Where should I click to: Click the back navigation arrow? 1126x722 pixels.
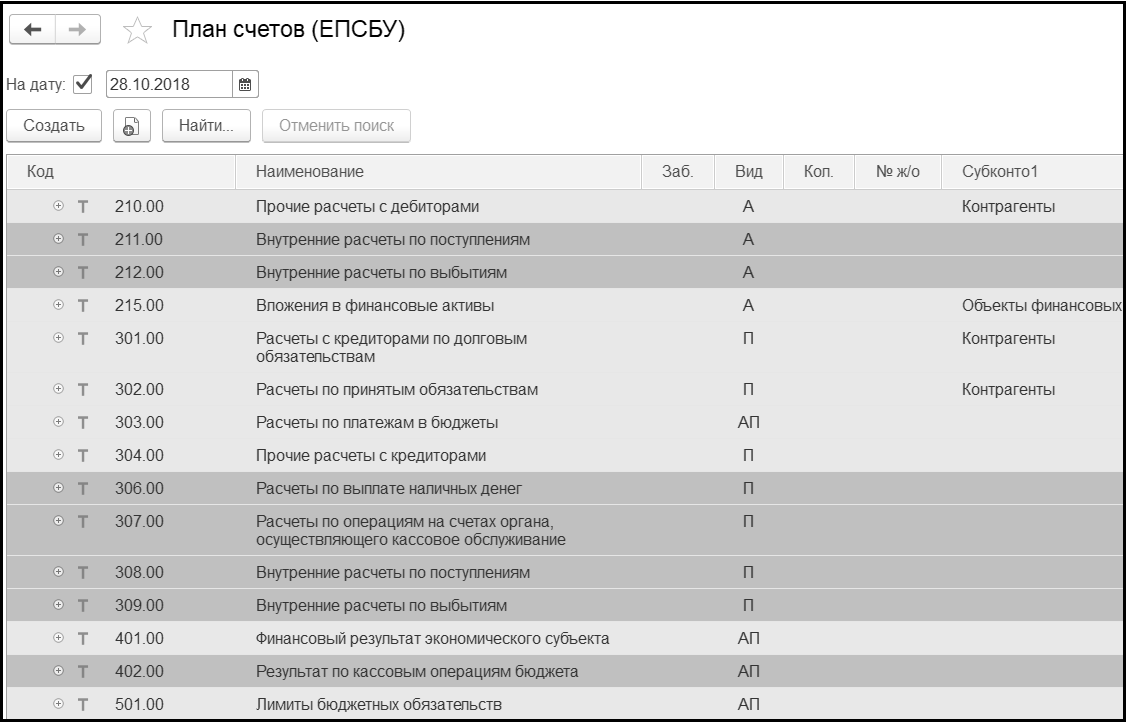(x=32, y=32)
